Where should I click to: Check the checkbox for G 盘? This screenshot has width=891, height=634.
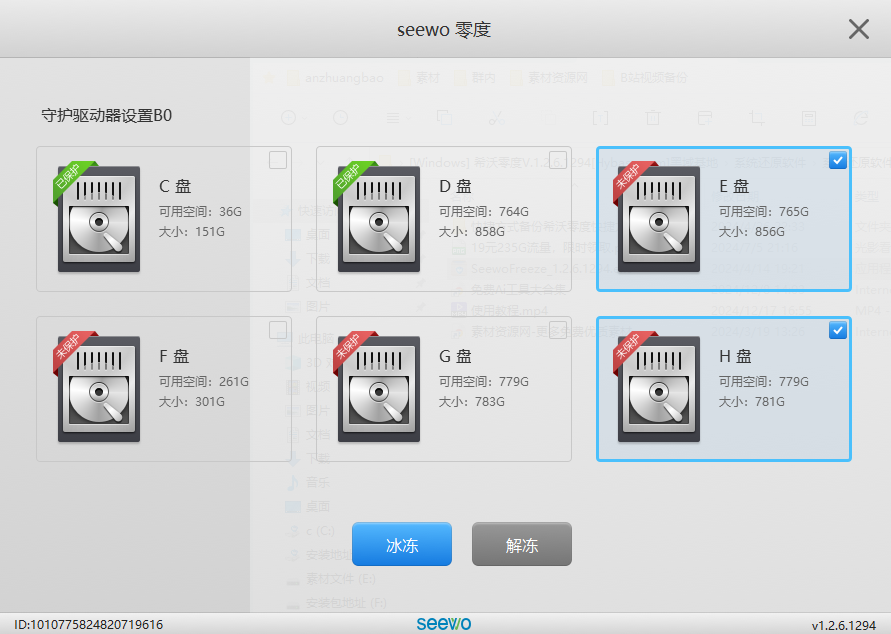click(557, 329)
